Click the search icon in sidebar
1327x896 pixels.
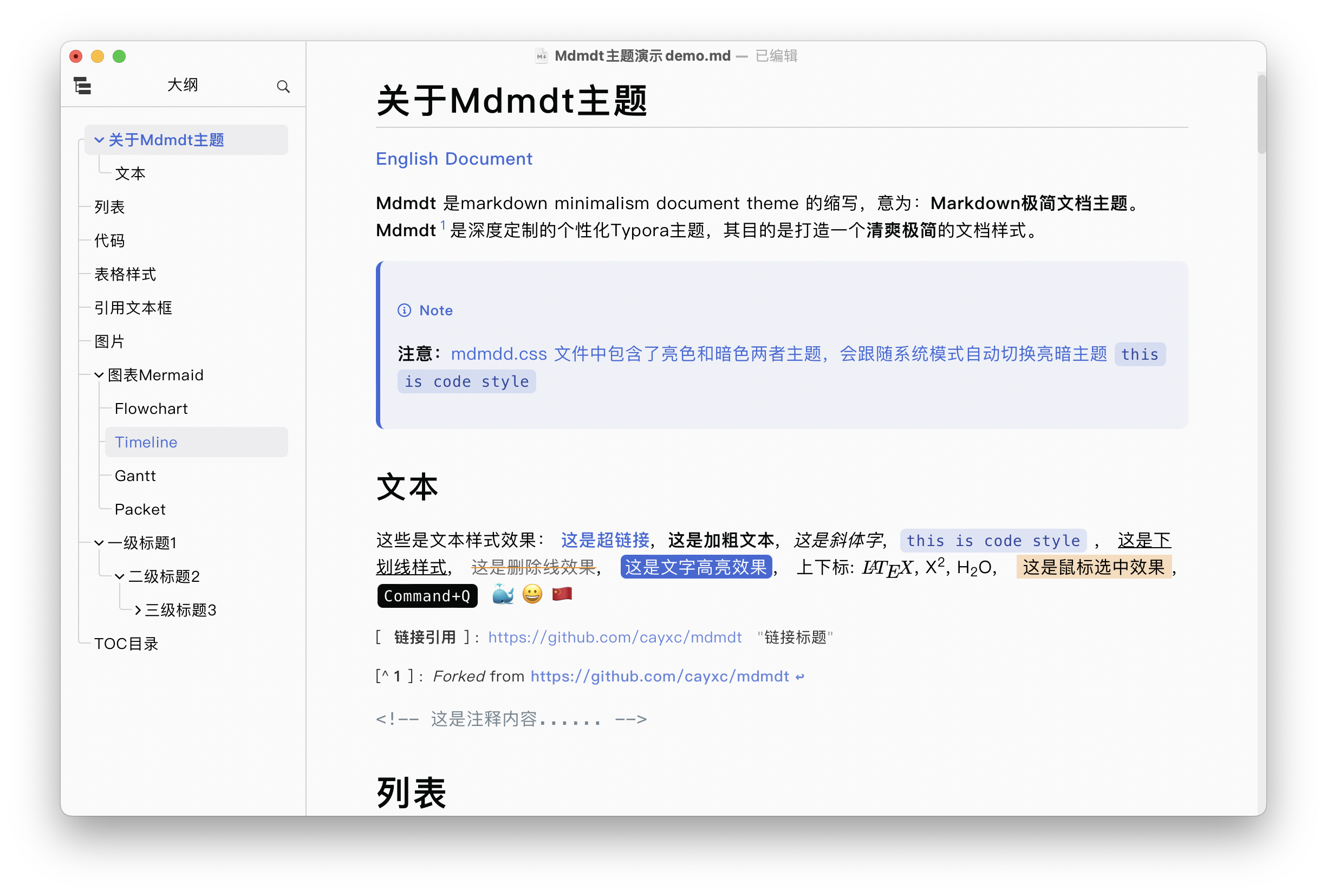coord(284,86)
